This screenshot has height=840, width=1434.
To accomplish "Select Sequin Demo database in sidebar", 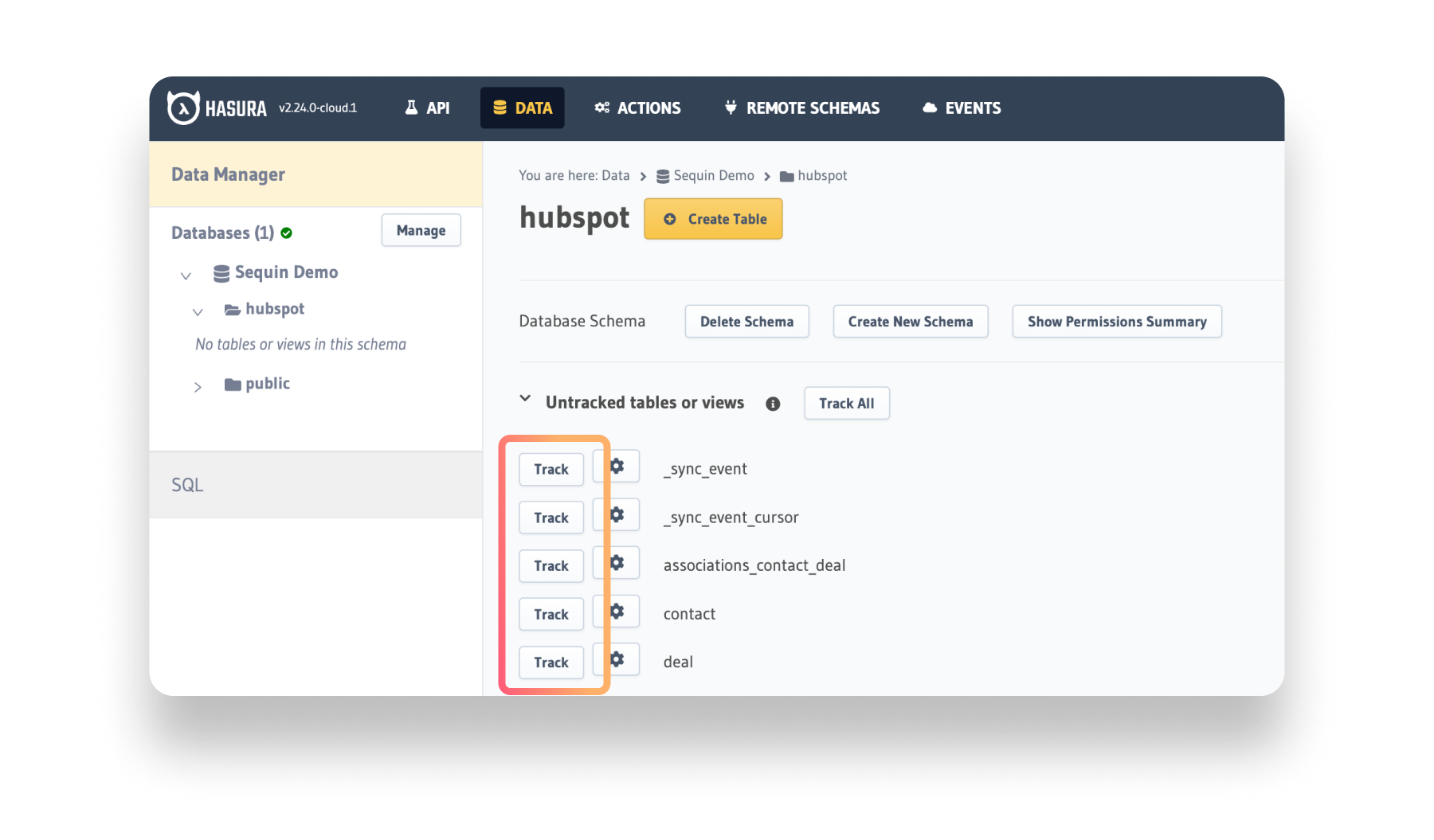I will (x=276, y=272).
